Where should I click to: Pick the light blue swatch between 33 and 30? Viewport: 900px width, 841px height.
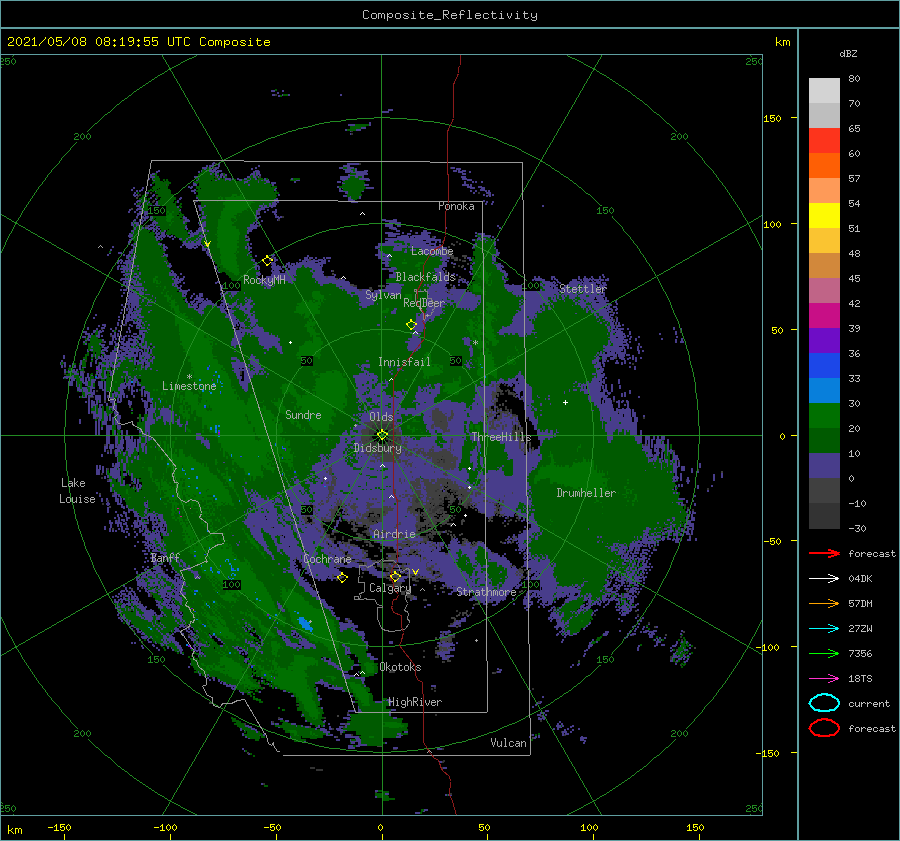coord(824,390)
